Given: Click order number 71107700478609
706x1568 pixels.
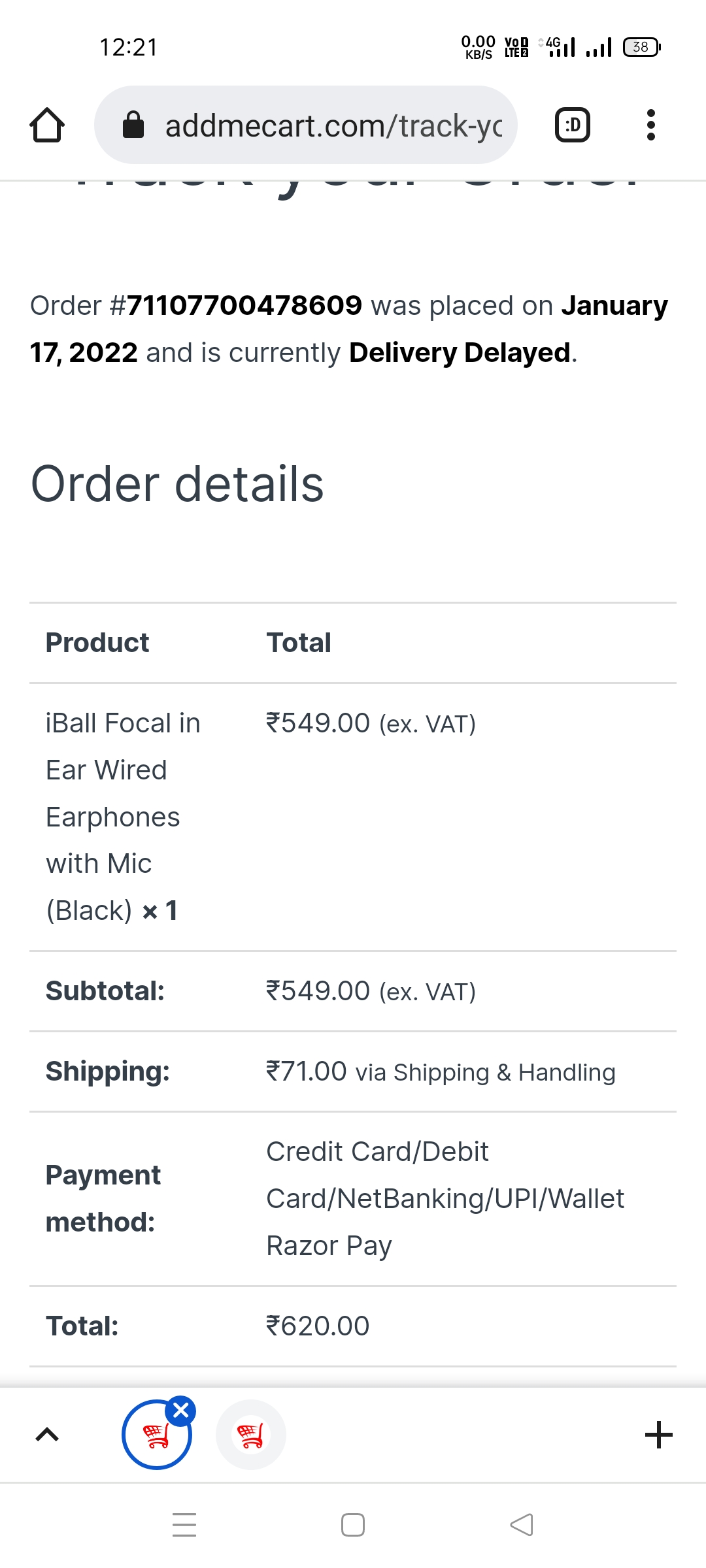Looking at the screenshot, I should (x=244, y=306).
